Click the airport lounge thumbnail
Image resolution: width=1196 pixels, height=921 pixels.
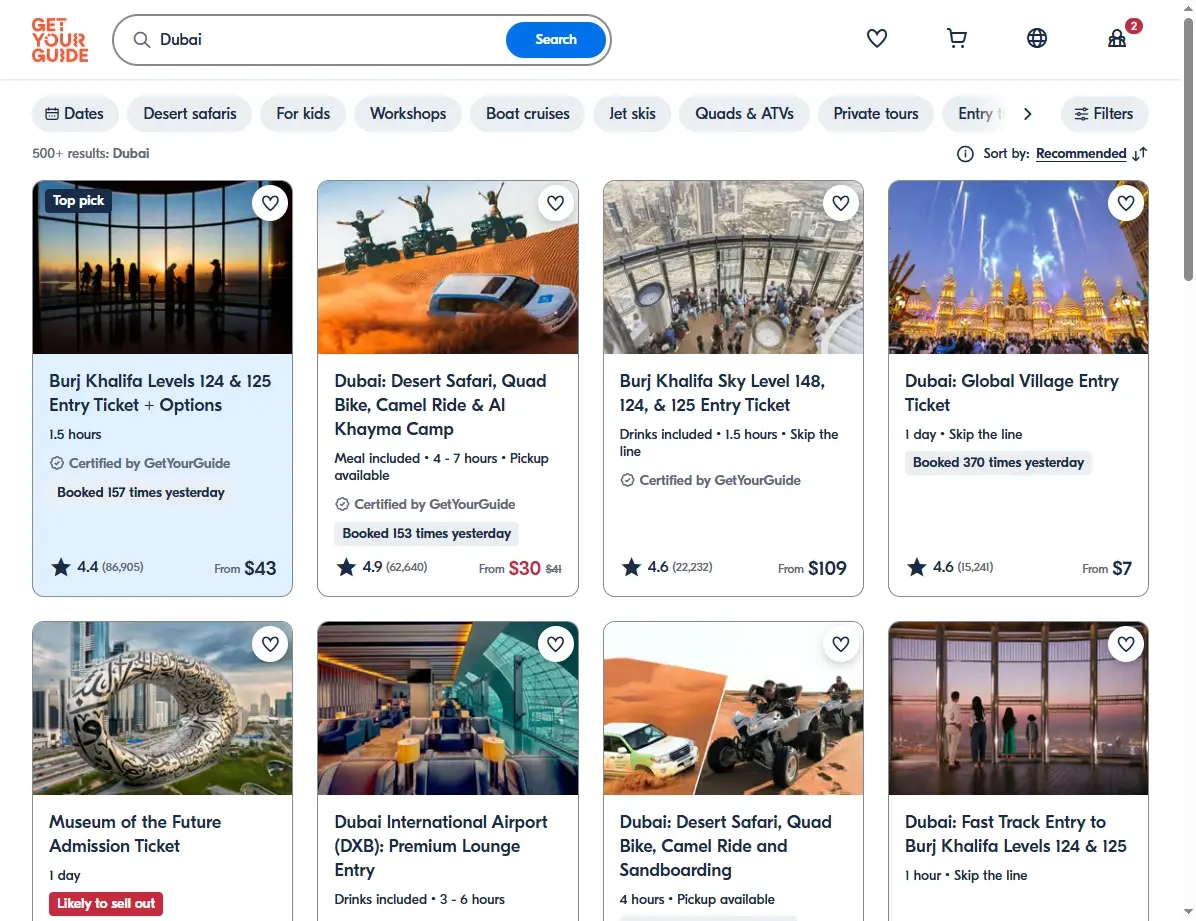(448, 708)
